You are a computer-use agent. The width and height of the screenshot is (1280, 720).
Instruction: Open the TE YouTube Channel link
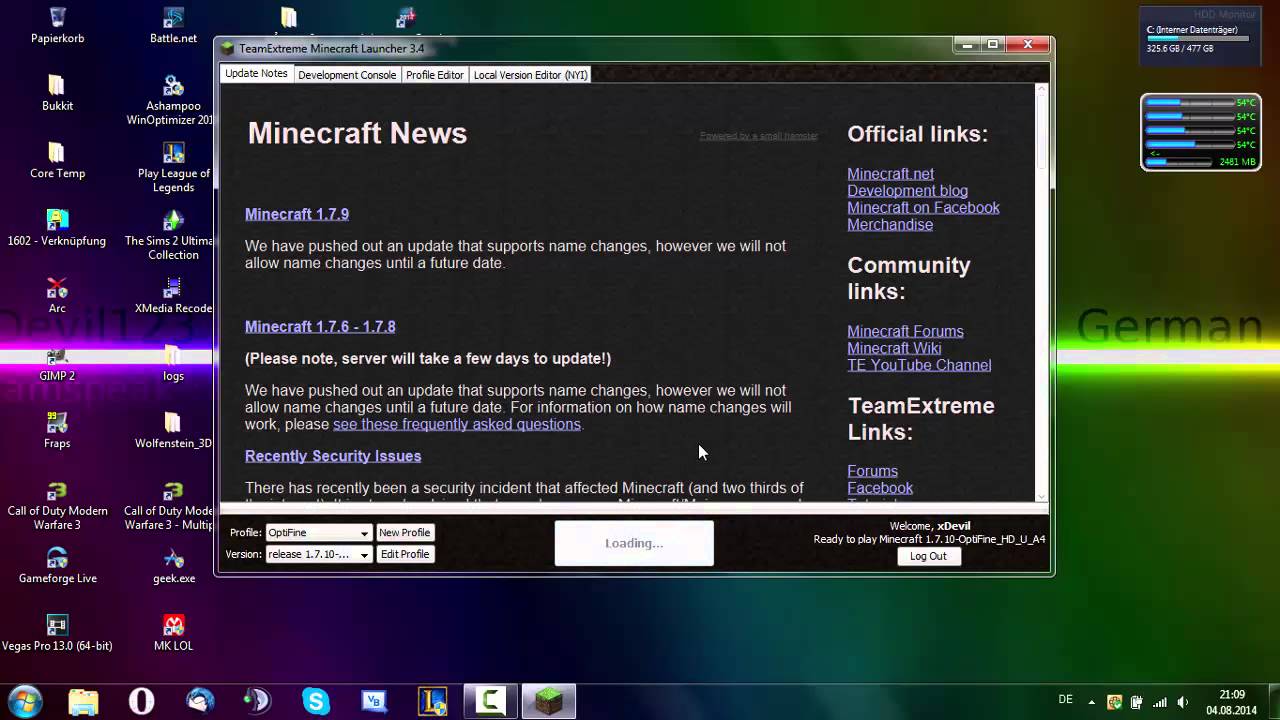[x=919, y=365]
